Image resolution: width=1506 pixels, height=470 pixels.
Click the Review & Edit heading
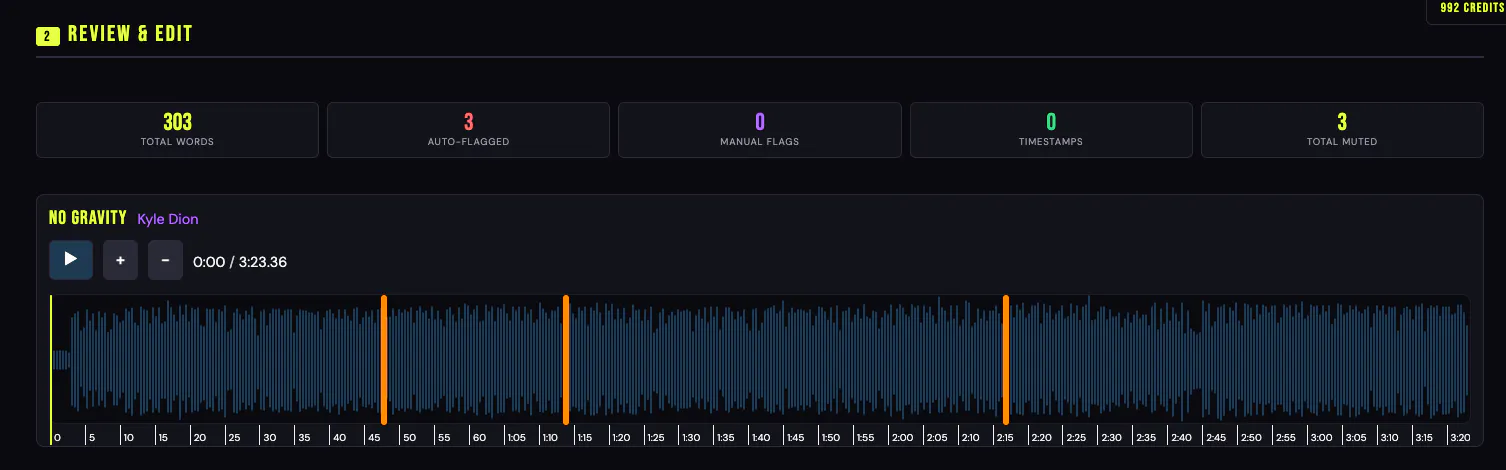130,35
